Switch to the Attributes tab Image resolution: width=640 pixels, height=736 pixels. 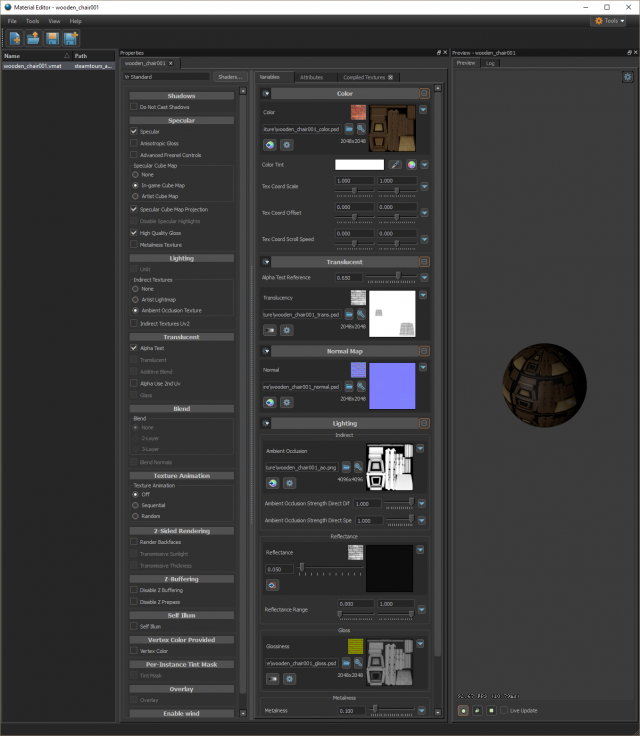pyautogui.click(x=311, y=77)
